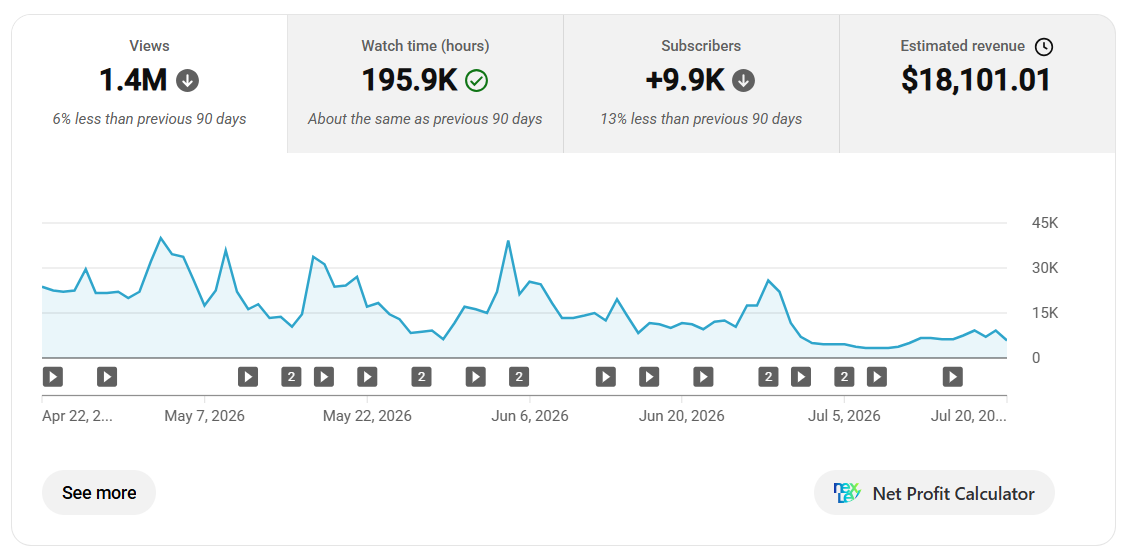Click the first video marker at Apr 22

[x=53, y=377]
